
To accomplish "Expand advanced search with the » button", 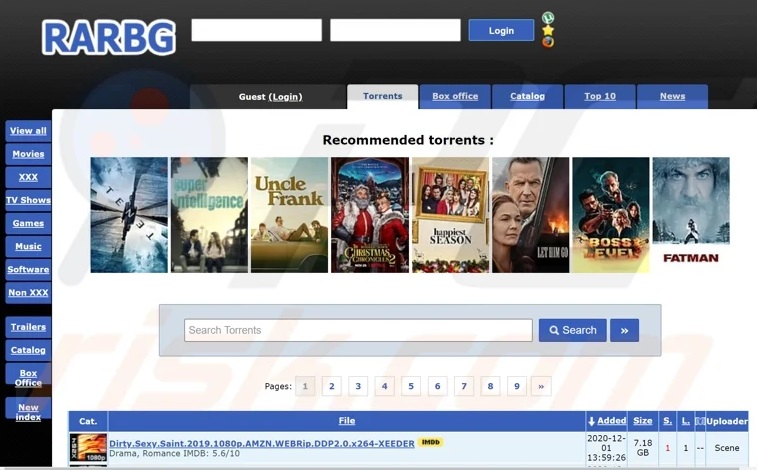I will (x=624, y=330).
